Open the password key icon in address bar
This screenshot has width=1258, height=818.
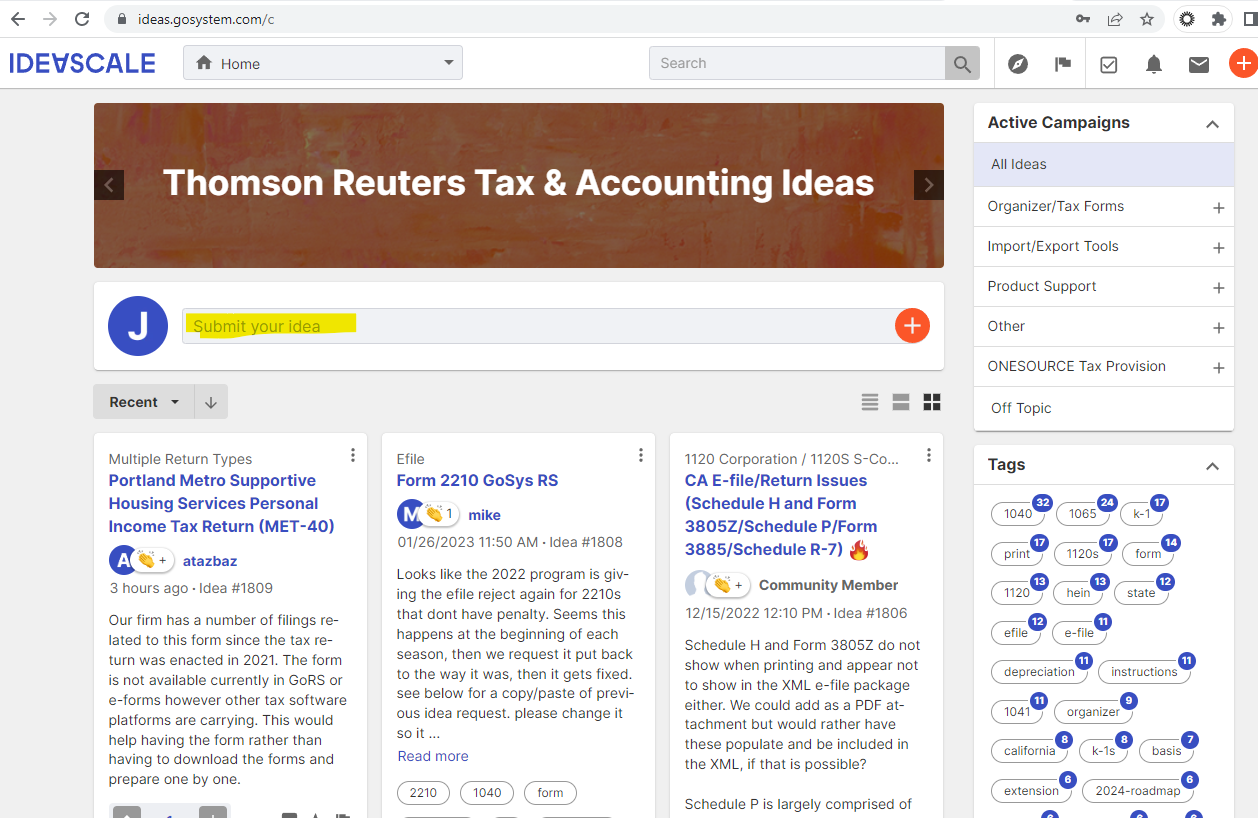click(1083, 19)
